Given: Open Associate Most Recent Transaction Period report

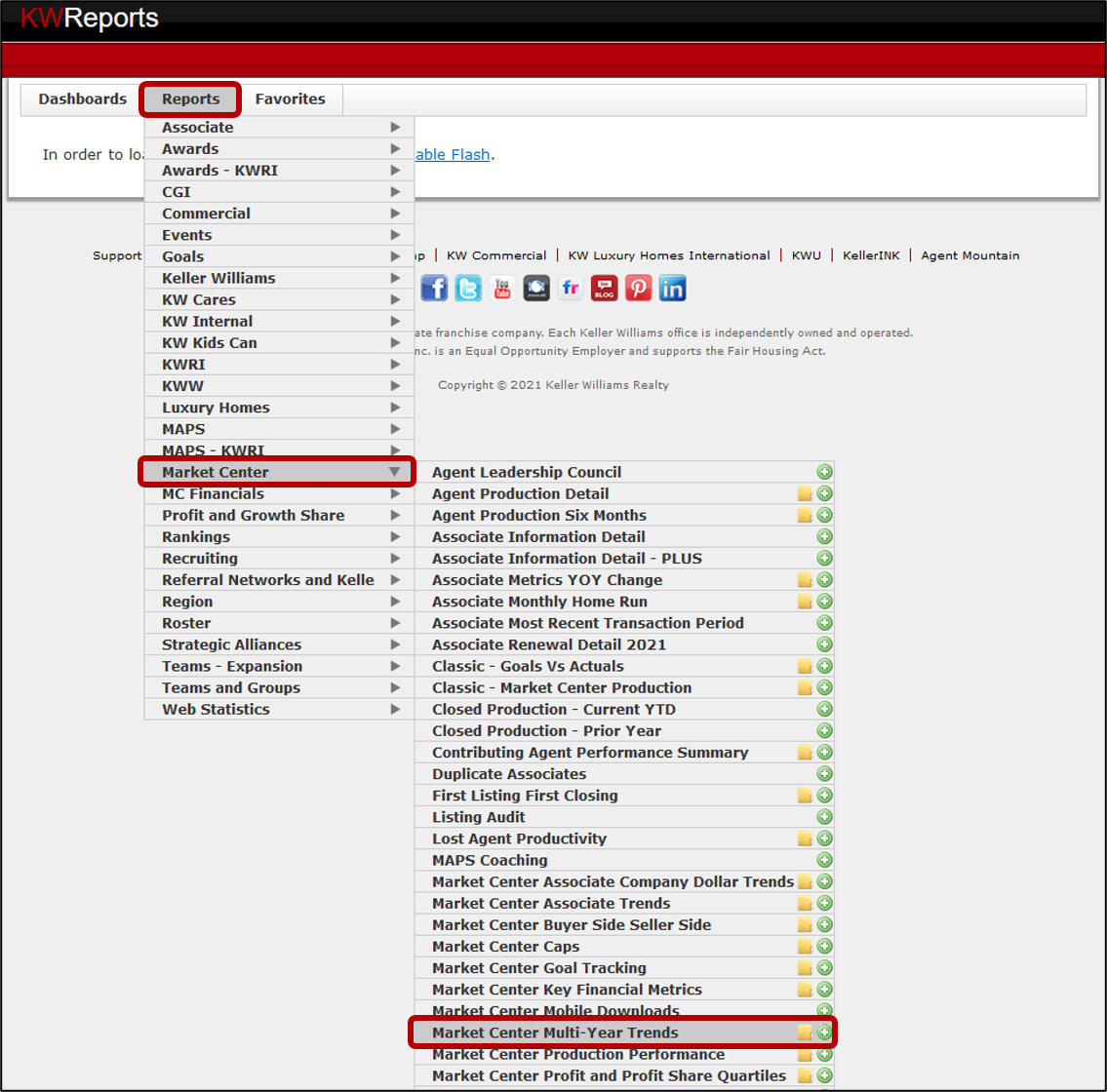Looking at the screenshot, I should point(623,623).
